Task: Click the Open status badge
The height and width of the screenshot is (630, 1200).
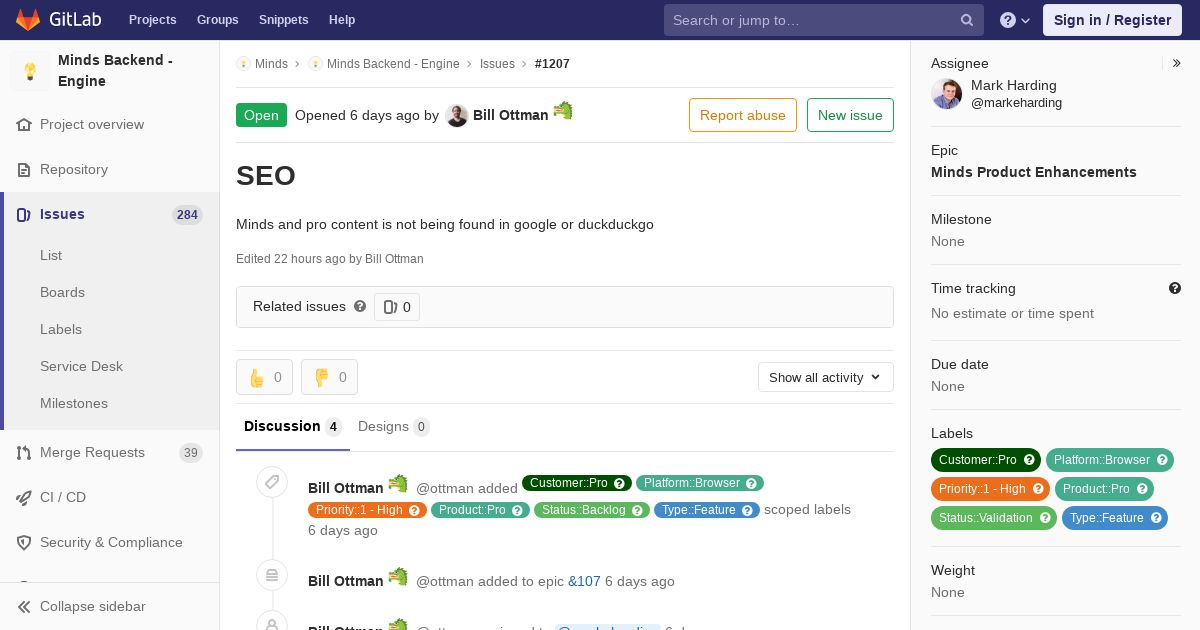Action: click(261, 115)
